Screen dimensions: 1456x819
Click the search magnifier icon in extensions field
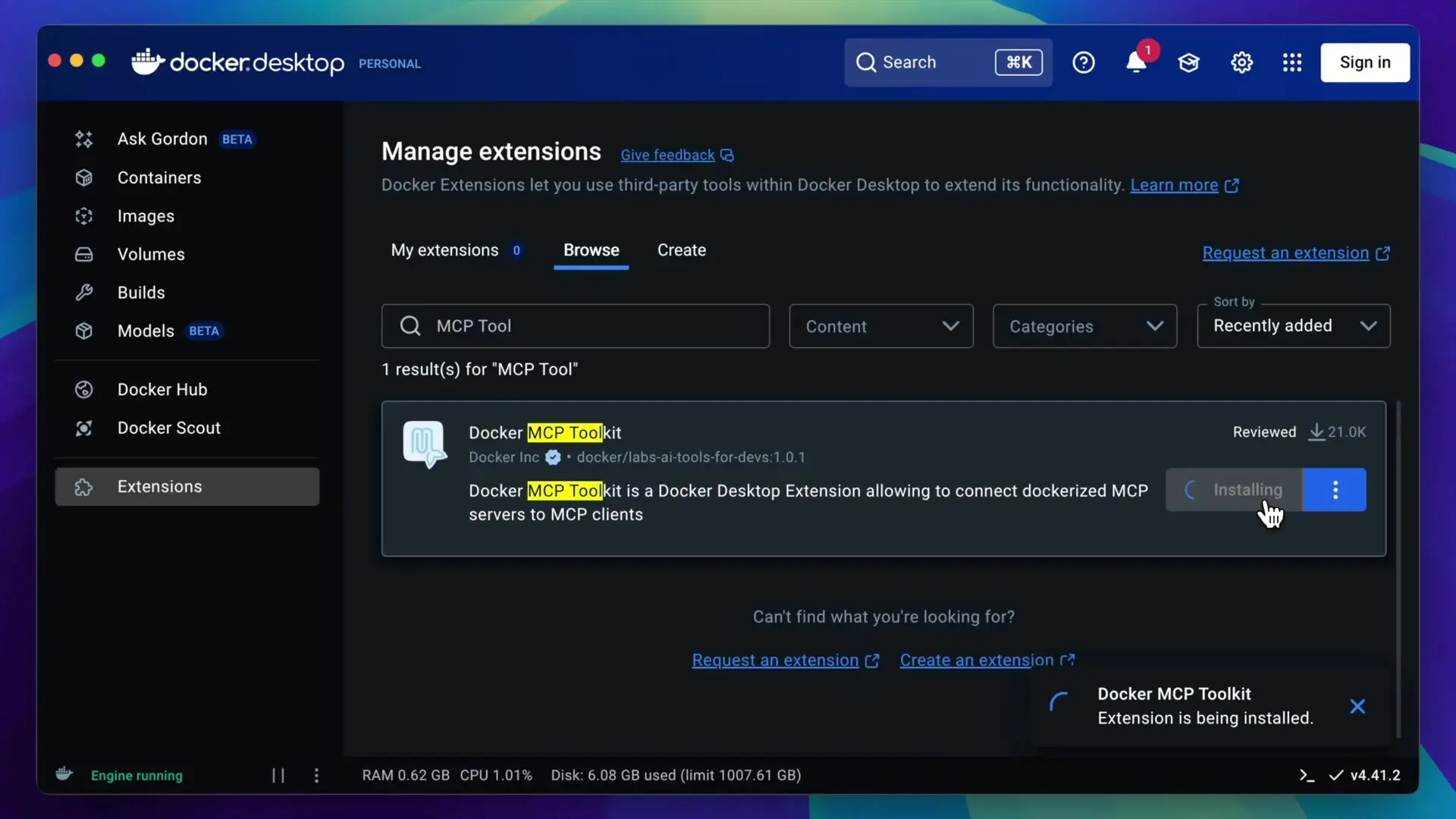pos(410,326)
